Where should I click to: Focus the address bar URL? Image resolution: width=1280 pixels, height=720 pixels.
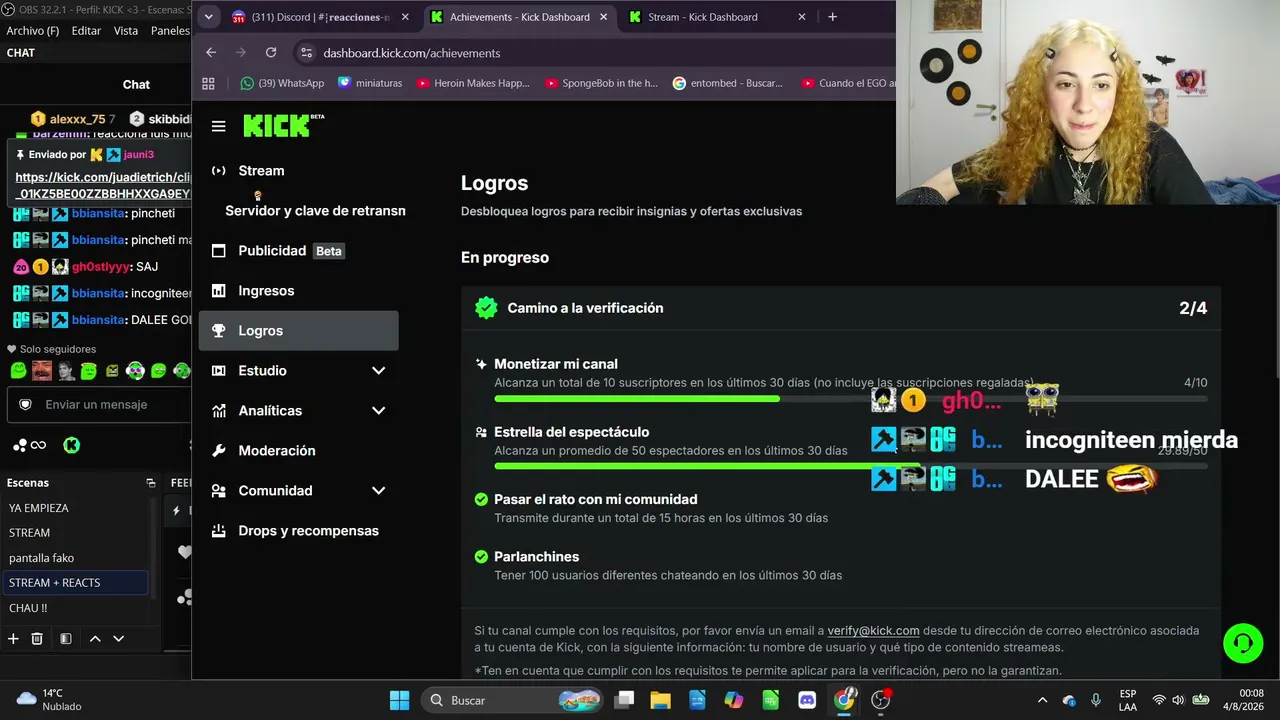tap(411, 53)
